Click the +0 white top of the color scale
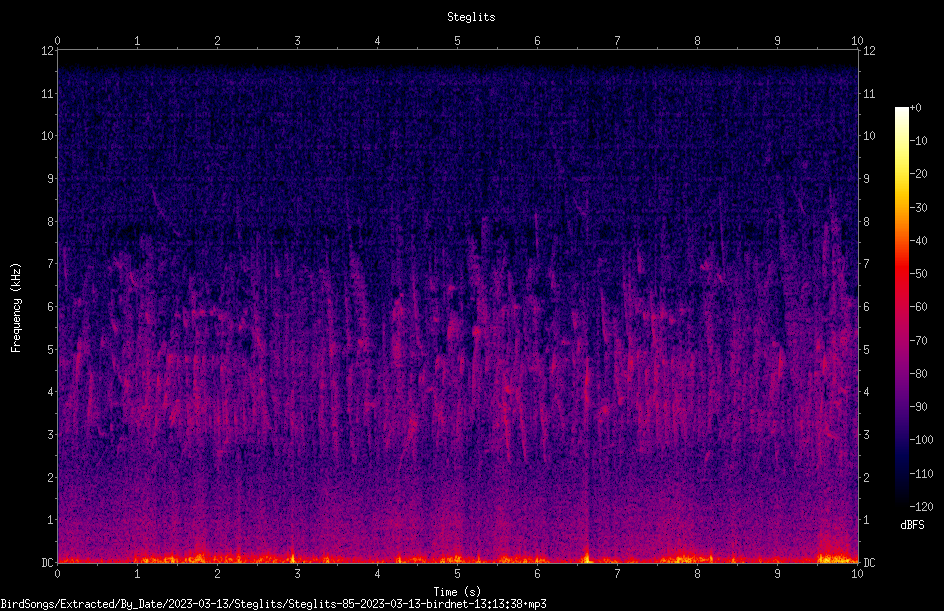Image resolution: width=944 pixels, height=611 pixels. point(901,109)
